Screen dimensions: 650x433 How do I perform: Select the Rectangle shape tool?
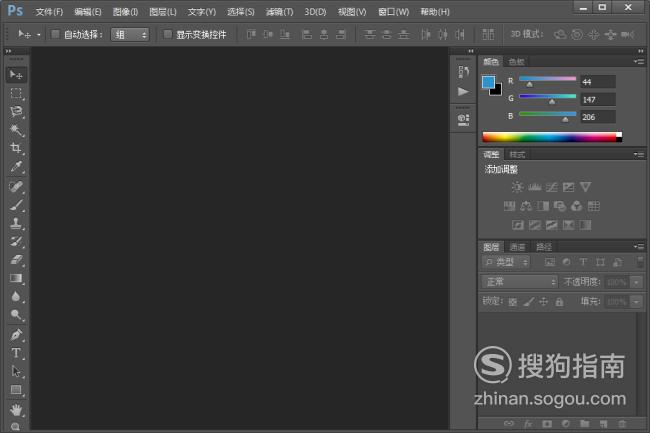tap(16, 389)
